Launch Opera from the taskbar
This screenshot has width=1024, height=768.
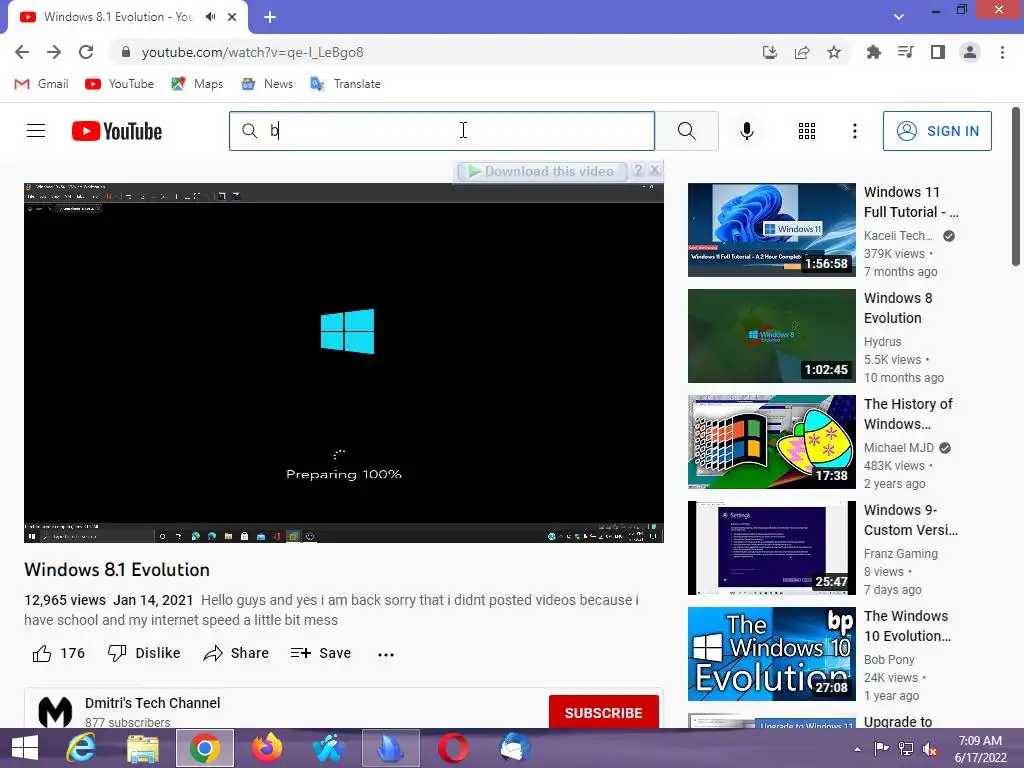453,748
